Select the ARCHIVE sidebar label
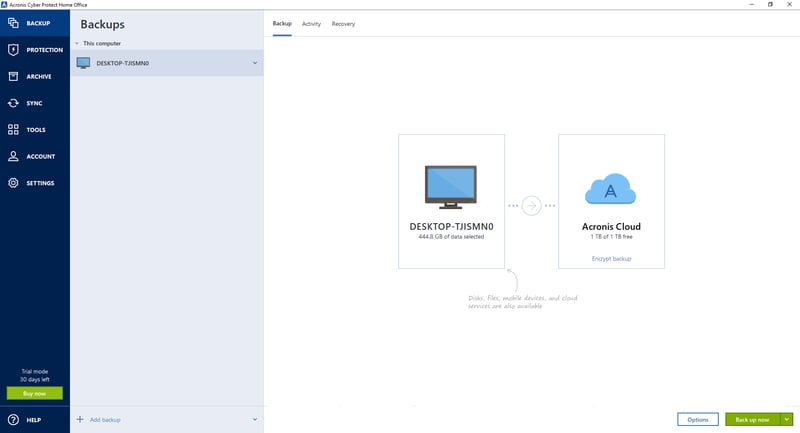The width and height of the screenshot is (800, 433). pos(39,77)
